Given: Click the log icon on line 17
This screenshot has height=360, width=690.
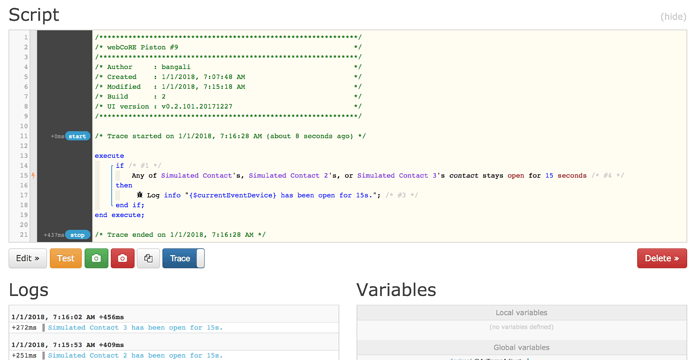Looking at the screenshot, I should [139, 195].
